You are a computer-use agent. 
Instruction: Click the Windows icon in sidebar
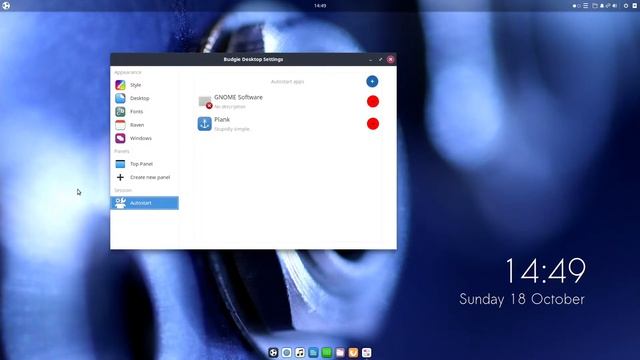click(x=120, y=138)
